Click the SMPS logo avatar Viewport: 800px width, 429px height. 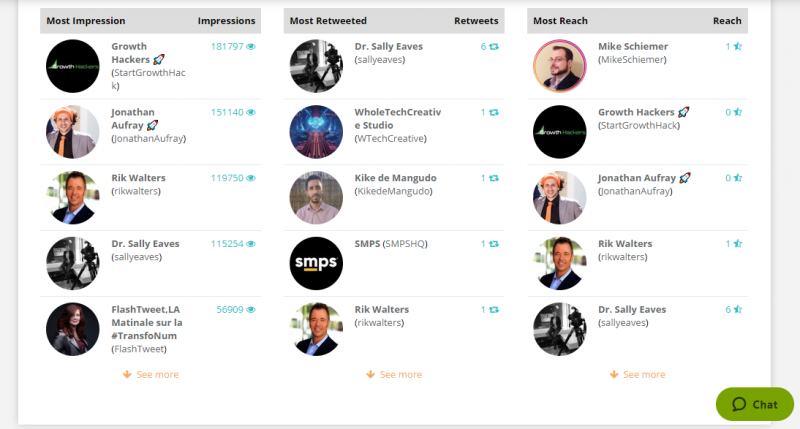point(316,264)
